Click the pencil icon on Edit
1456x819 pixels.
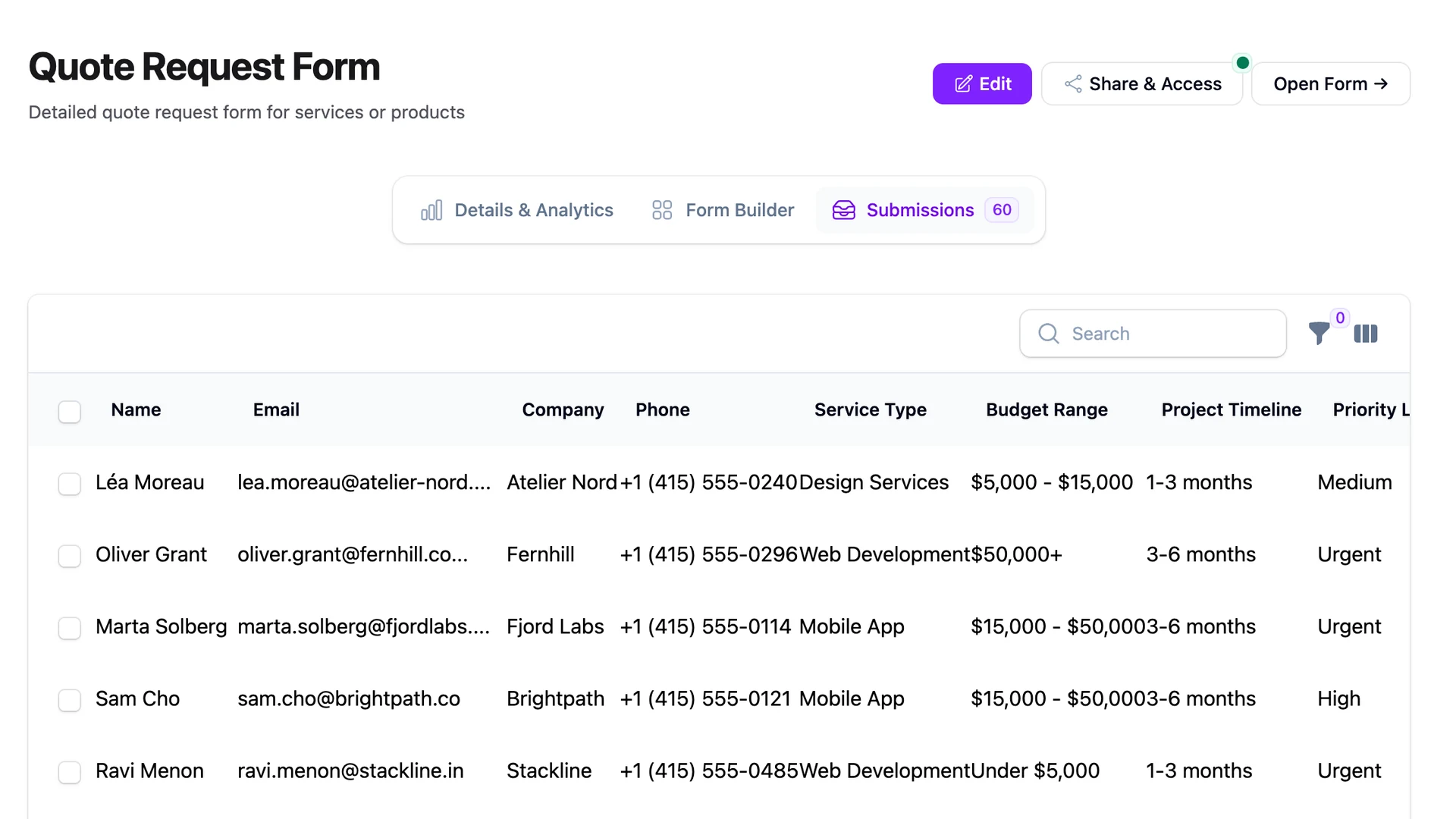(963, 84)
